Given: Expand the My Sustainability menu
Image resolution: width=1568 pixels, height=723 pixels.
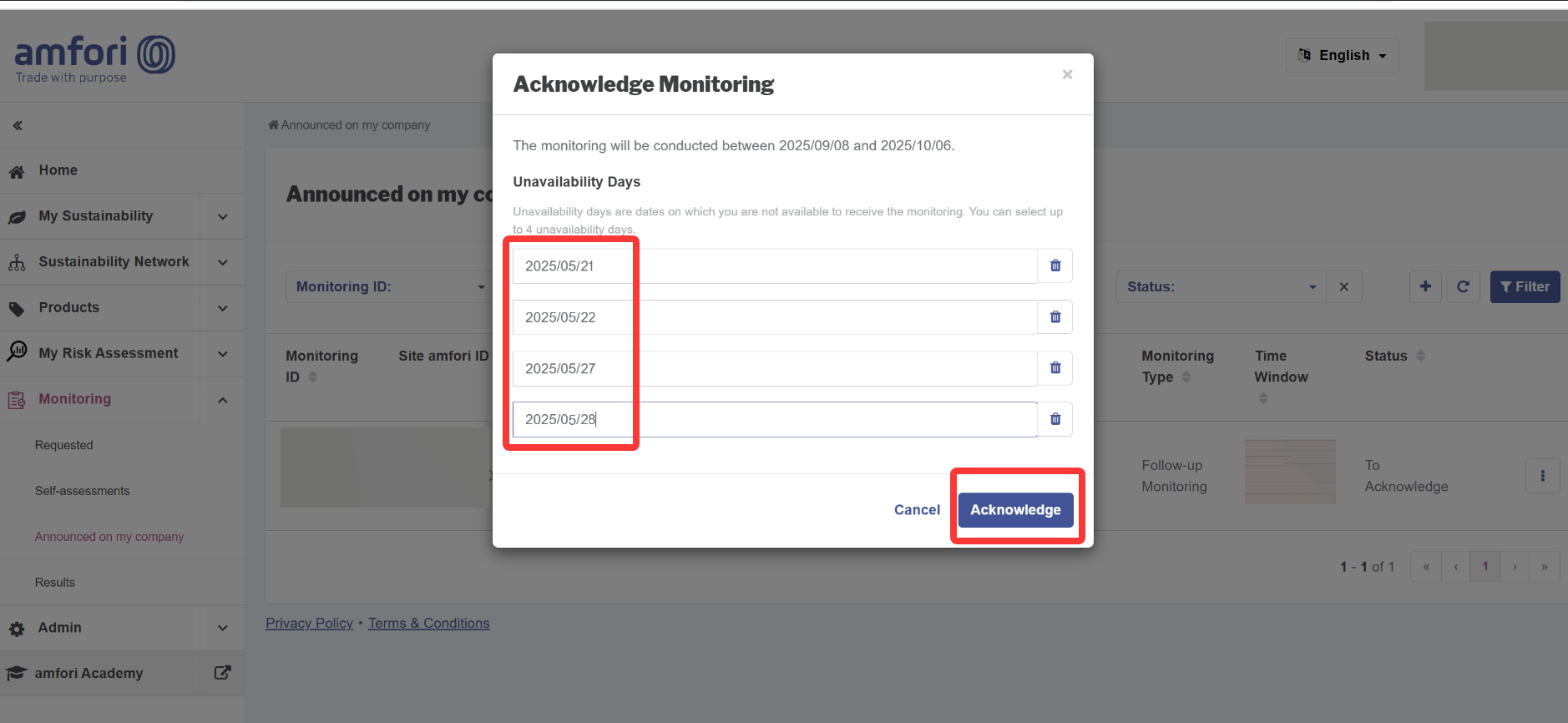Looking at the screenshot, I should click(x=223, y=216).
